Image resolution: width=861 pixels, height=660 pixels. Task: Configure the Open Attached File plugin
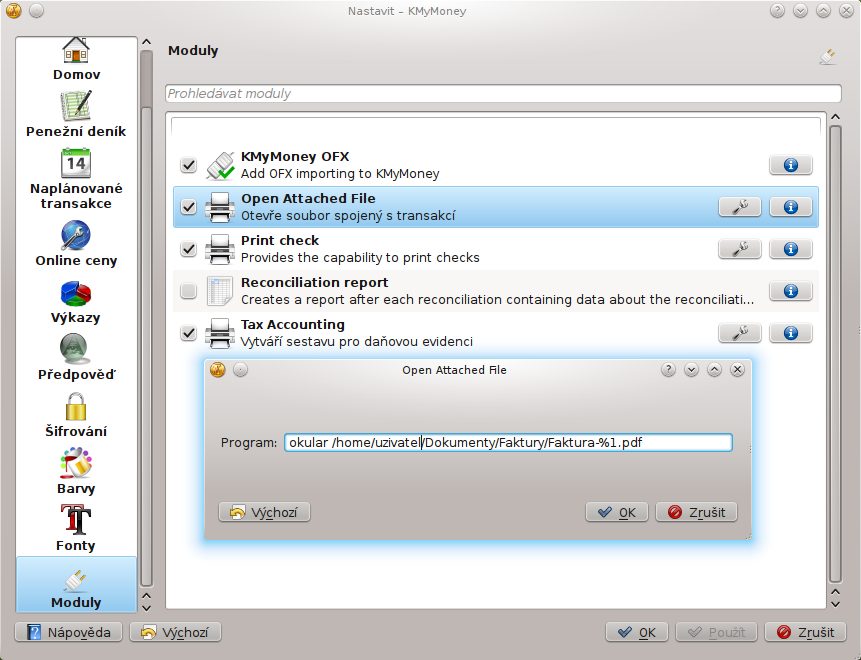click(740, 207)
